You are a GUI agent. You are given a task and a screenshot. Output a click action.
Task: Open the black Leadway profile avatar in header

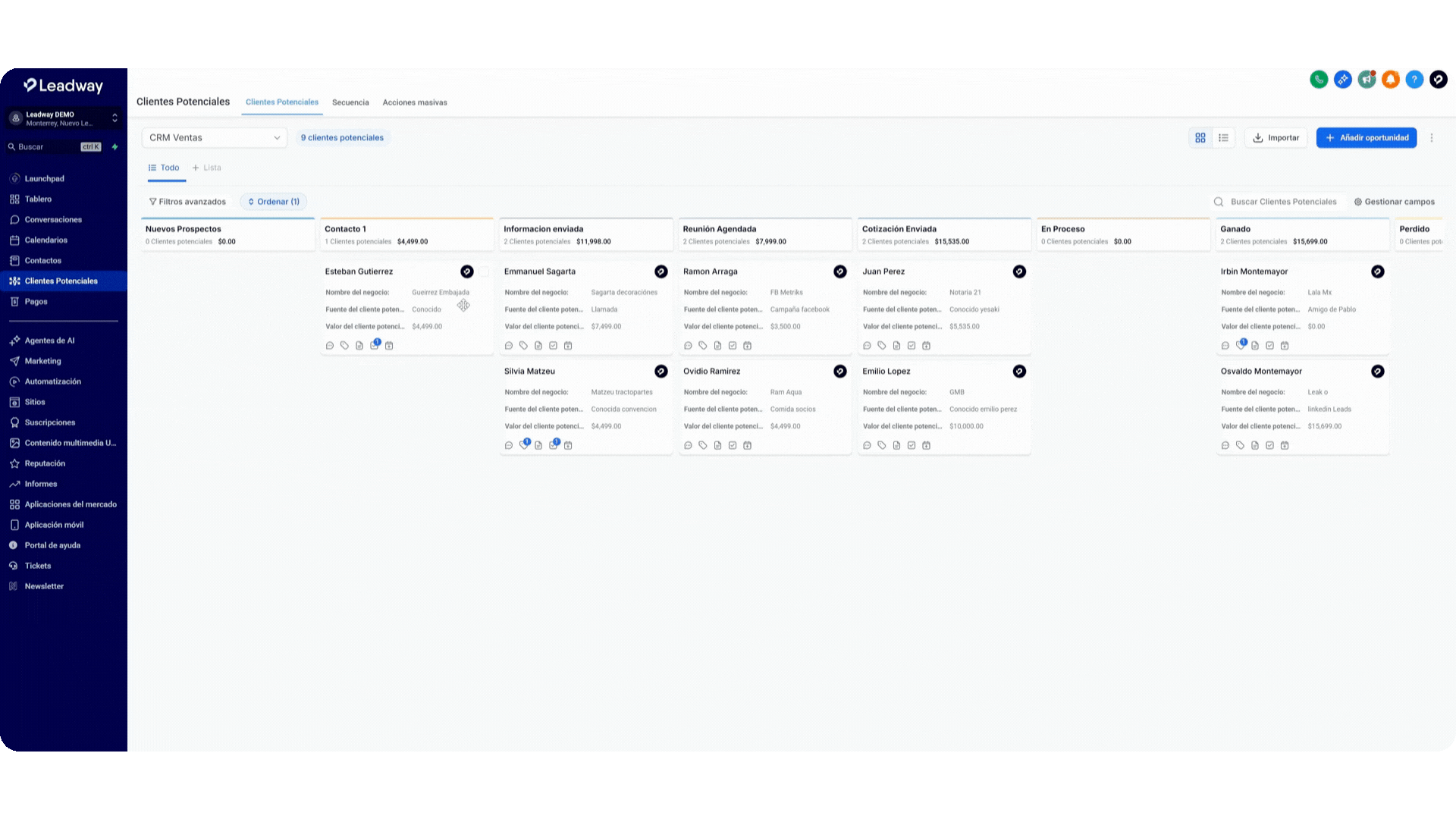point(1439,80)
